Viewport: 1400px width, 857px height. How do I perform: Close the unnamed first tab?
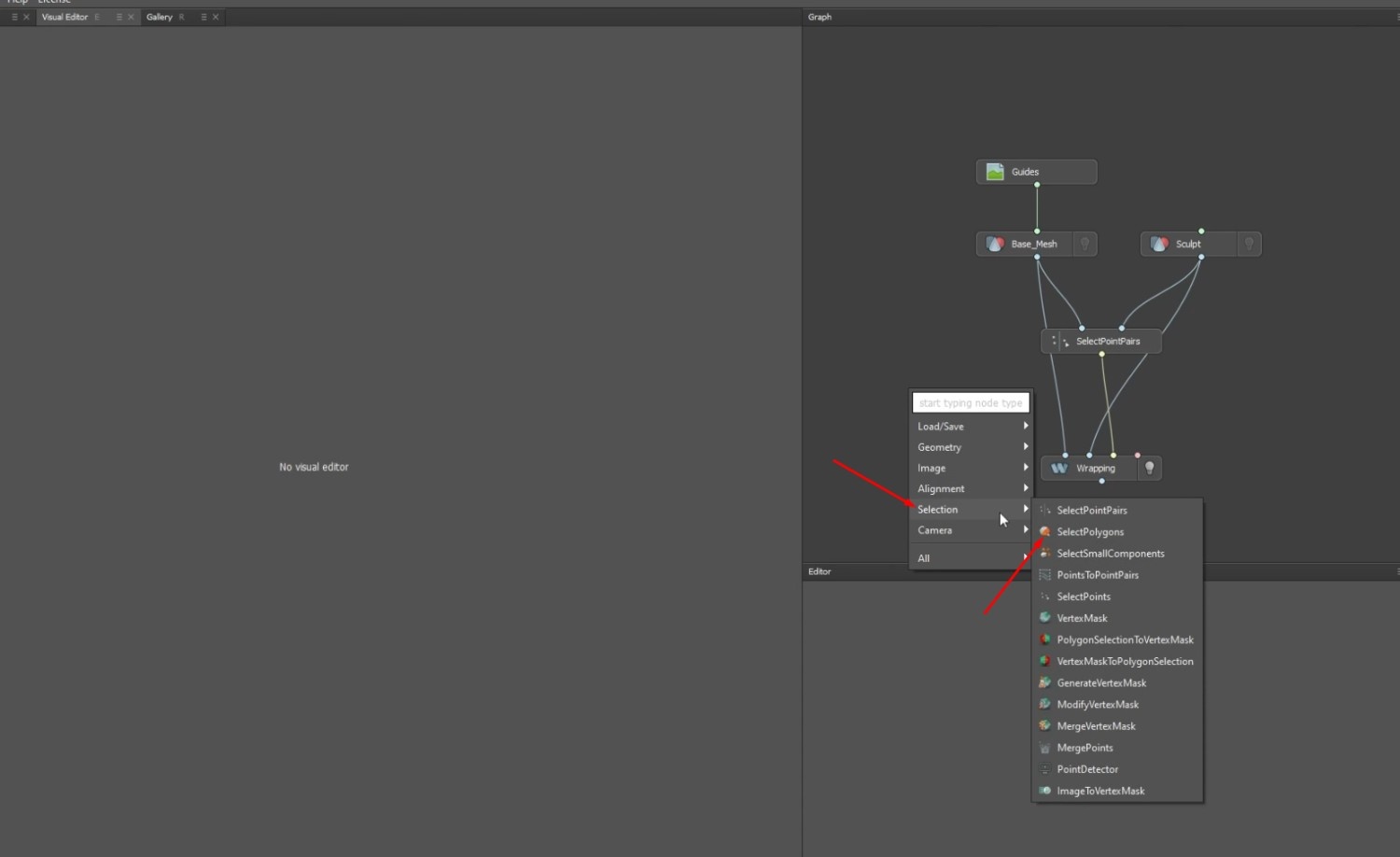[26, 17]
